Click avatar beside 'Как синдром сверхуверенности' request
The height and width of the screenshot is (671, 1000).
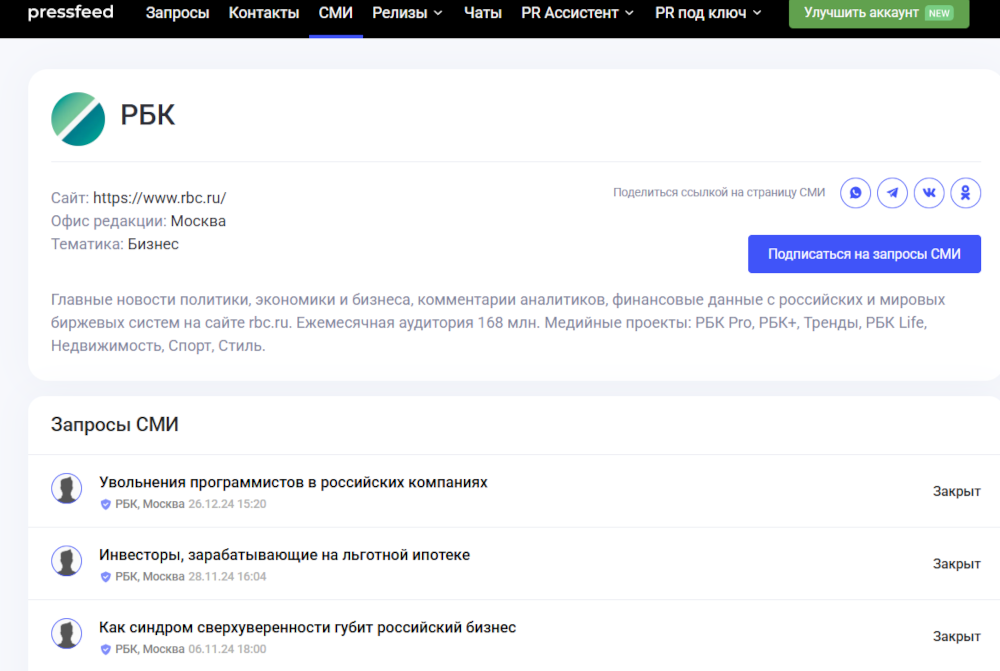pyautogui.click(x=66, y=634)
